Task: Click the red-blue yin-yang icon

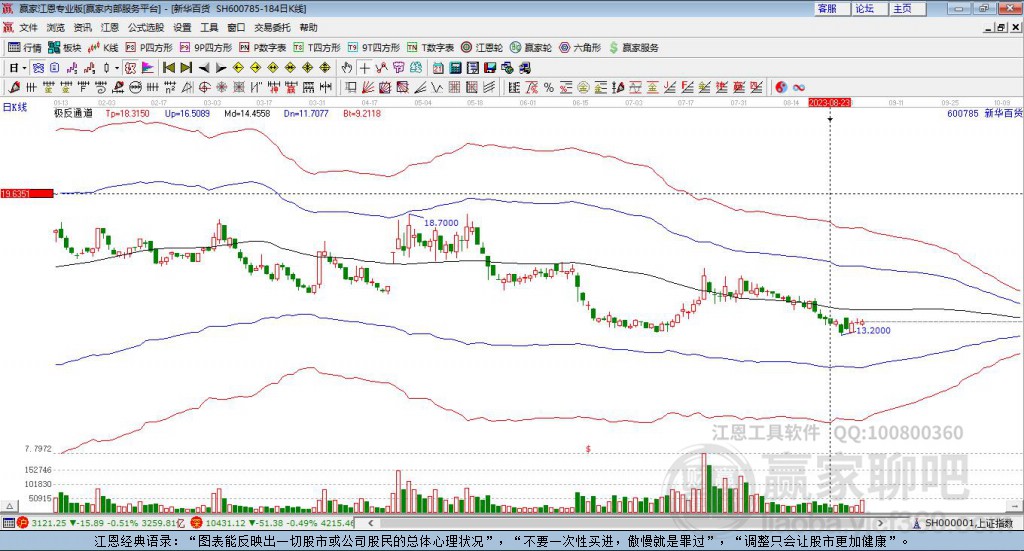Action: [781, 87]
